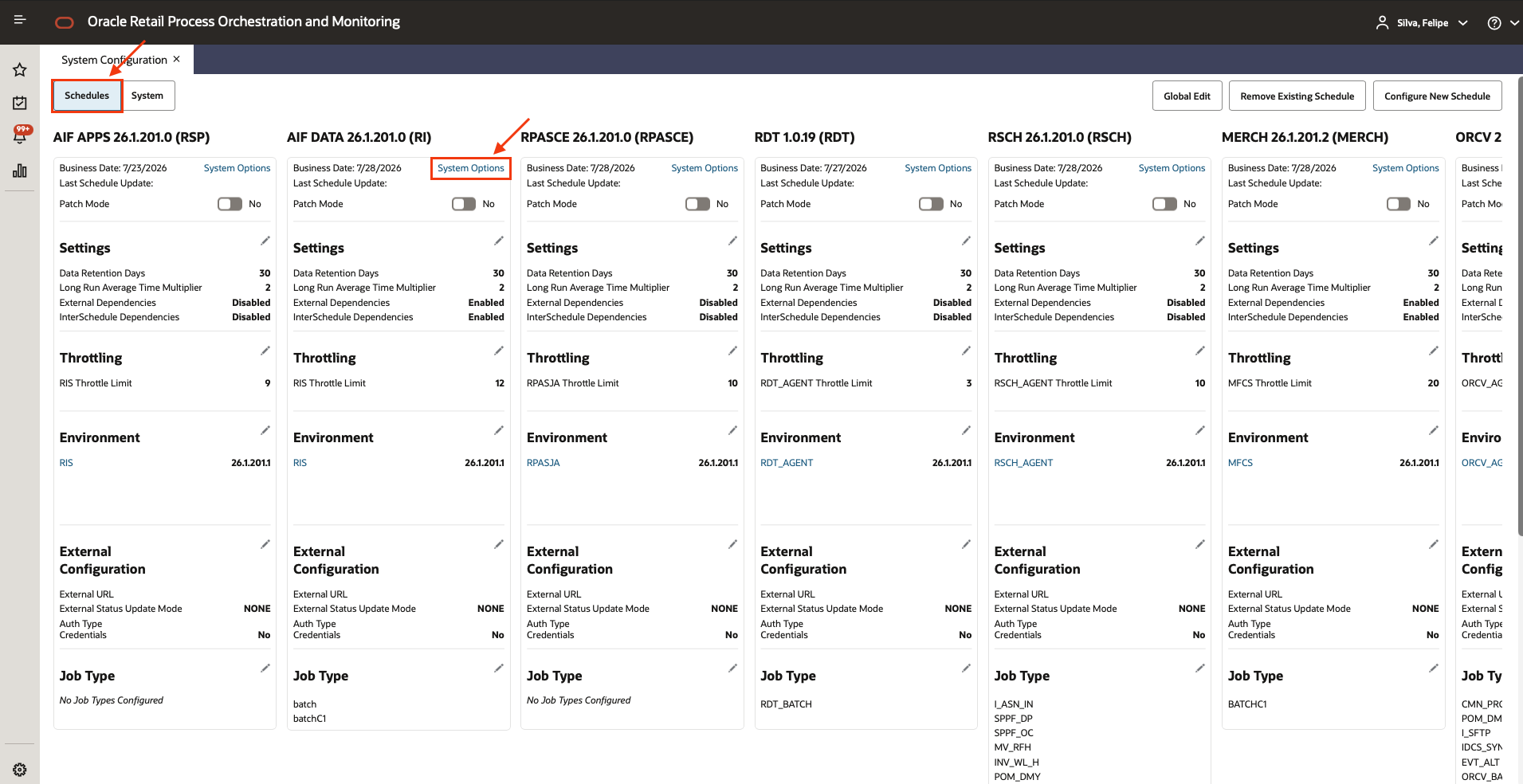Edit Throttling for RSCH schedule
Image resolution: width=1523 pixels, height=784 pixels.
click(1200, 351)
